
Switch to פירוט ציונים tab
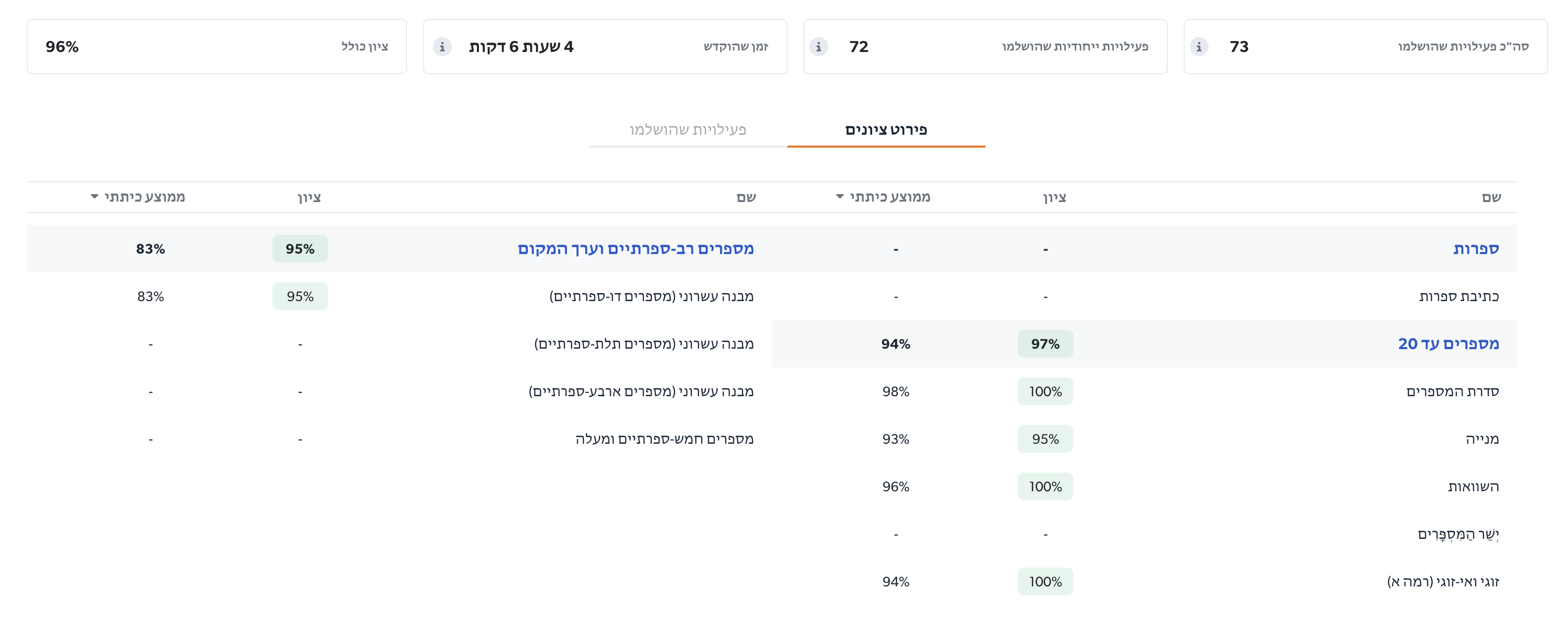(886, 130)
